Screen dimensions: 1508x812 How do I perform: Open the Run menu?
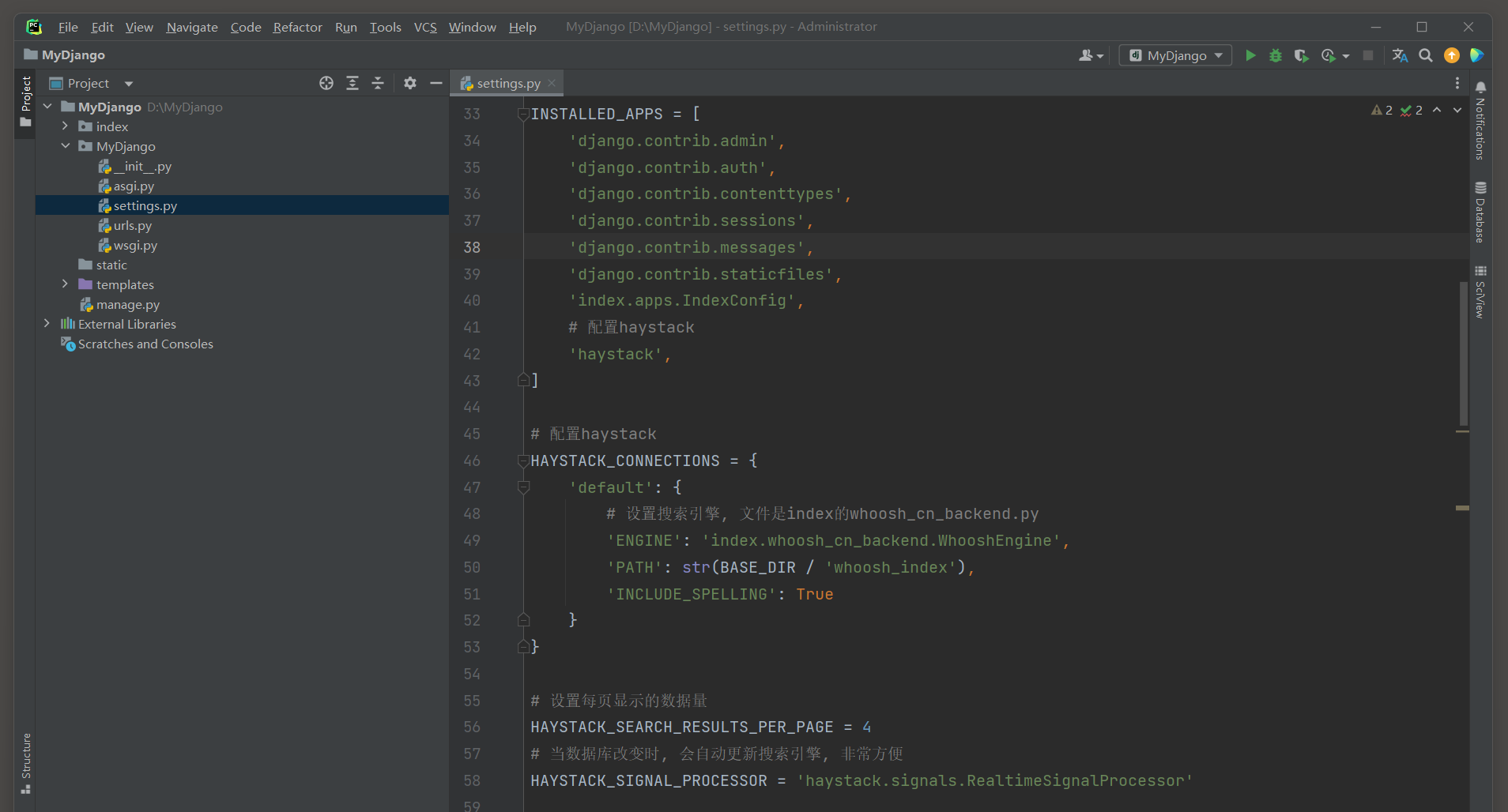pos(345,27)
